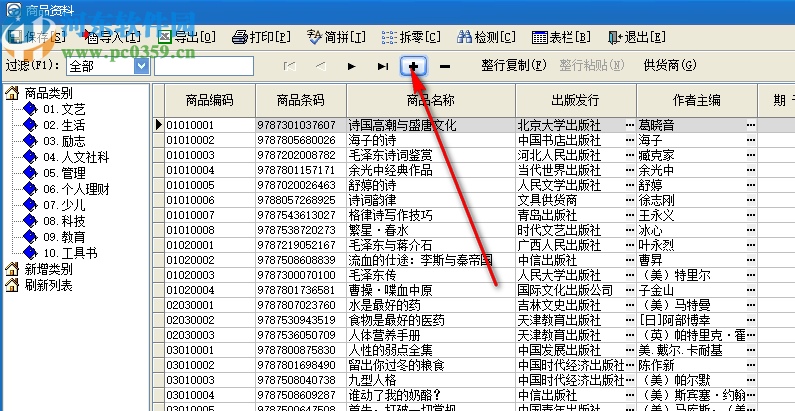Click the 退出[E] exit button

[x=636, y=37]
